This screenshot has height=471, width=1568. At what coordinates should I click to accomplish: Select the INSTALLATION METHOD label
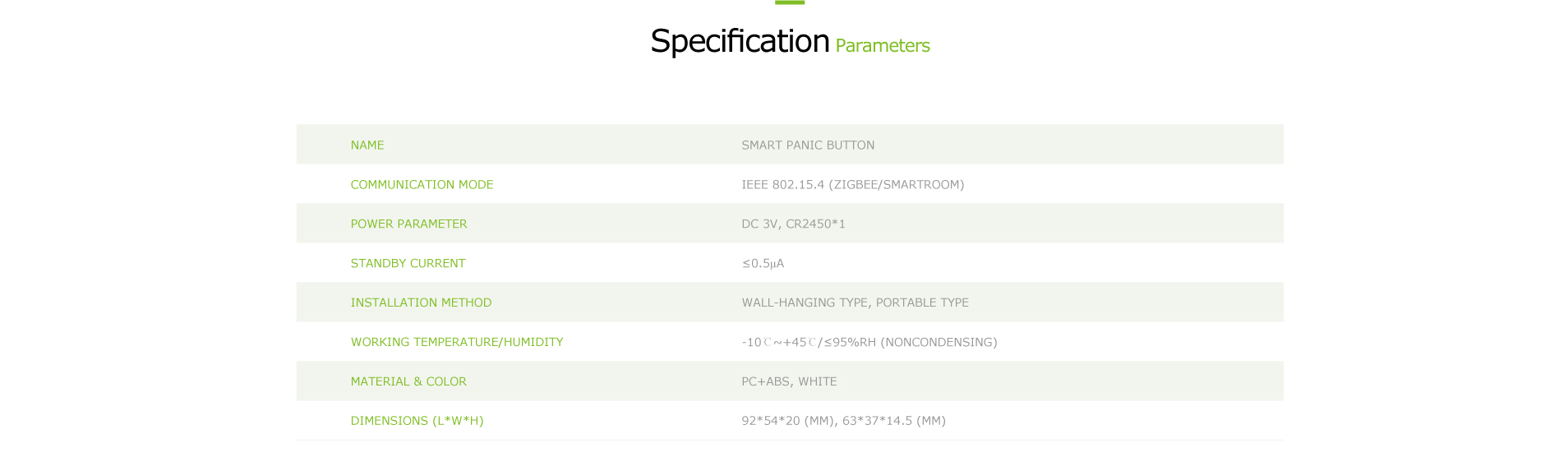tap(421, 302)
